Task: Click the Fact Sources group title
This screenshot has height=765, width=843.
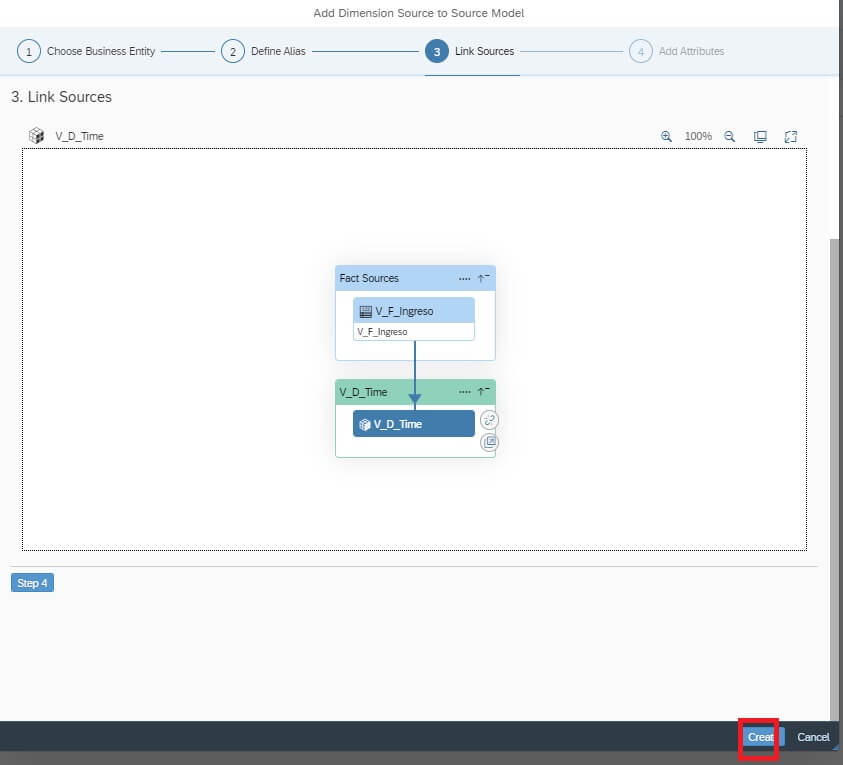Action: click(369, 278)
